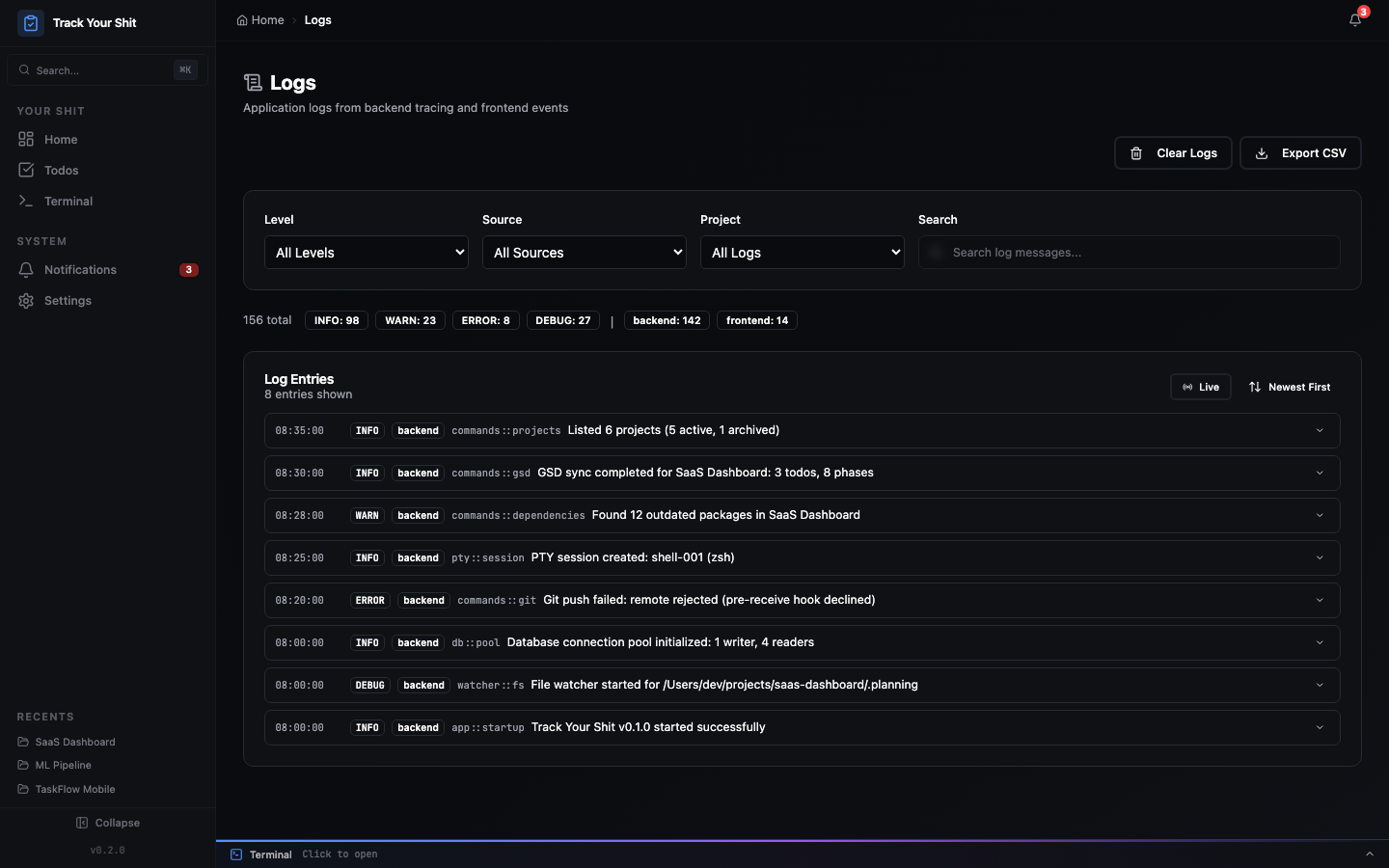Expand the Git push failed log entry
Viewport: 1389px width, 868px height.
[1320, 600]
